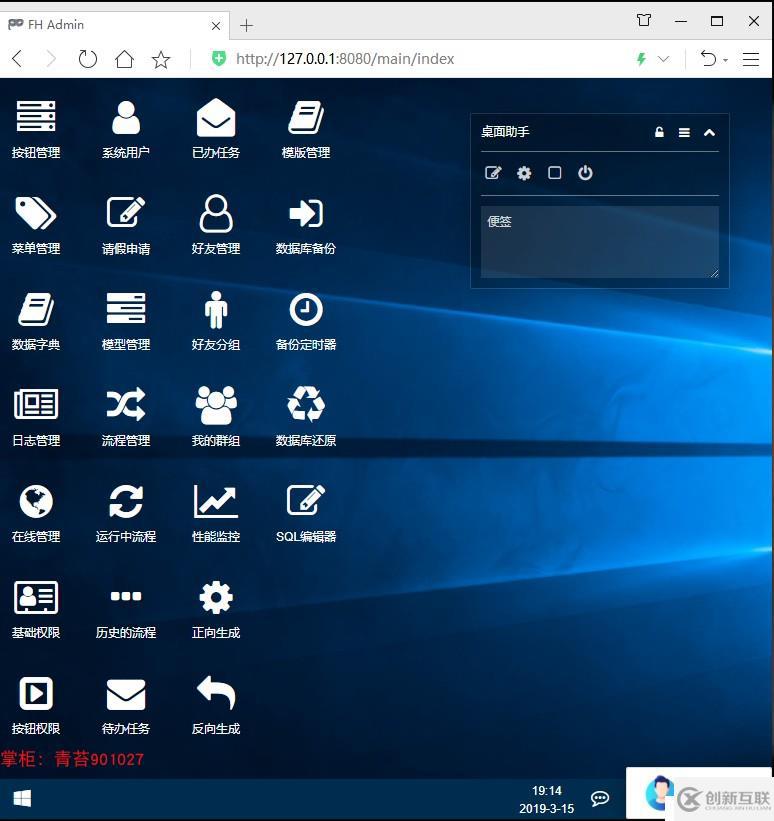Expand the dropdown arrow beside lightning icon
The height and width of the screenshot is (821, 774).
[x=663, y=59]
